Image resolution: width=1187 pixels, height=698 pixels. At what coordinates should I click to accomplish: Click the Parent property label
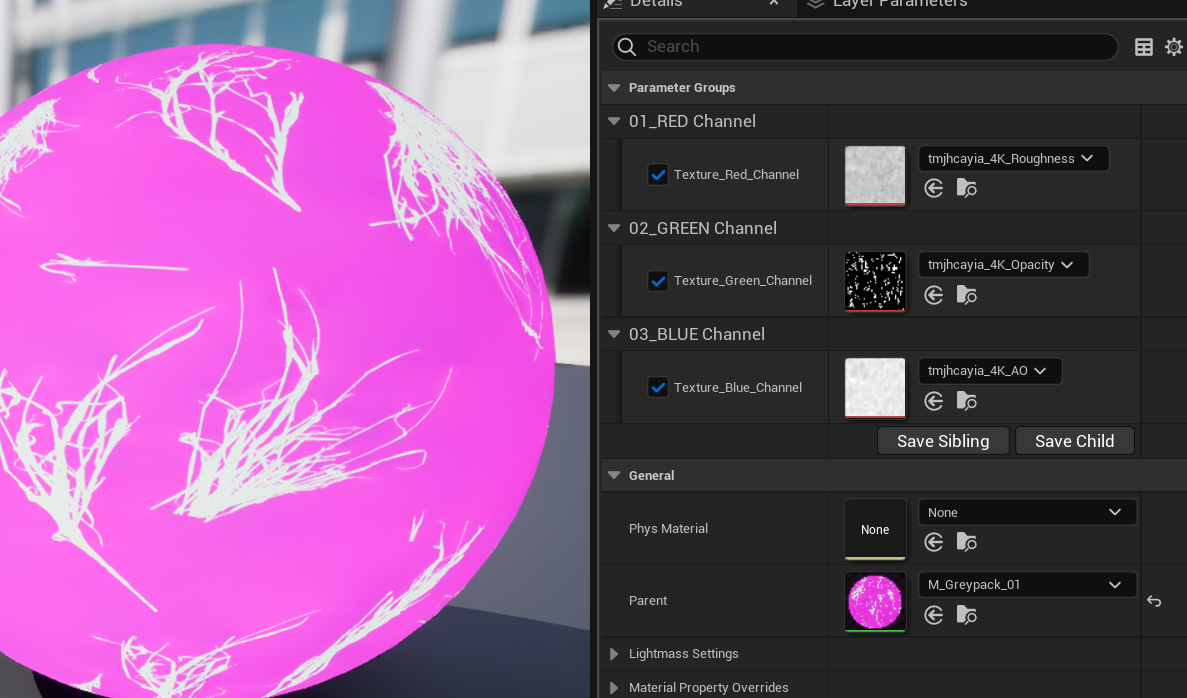(648, 600)
